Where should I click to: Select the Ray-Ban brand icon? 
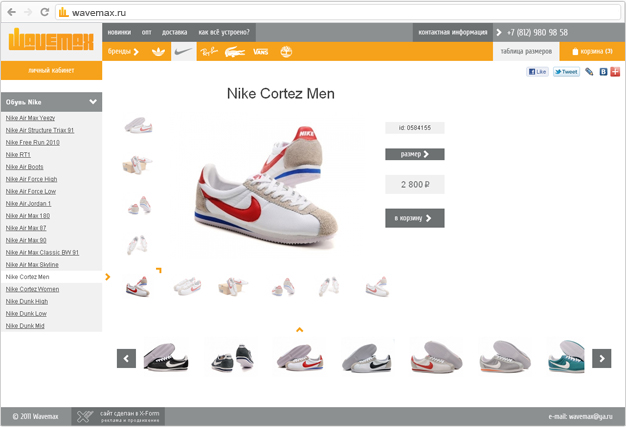pos(209,51)
